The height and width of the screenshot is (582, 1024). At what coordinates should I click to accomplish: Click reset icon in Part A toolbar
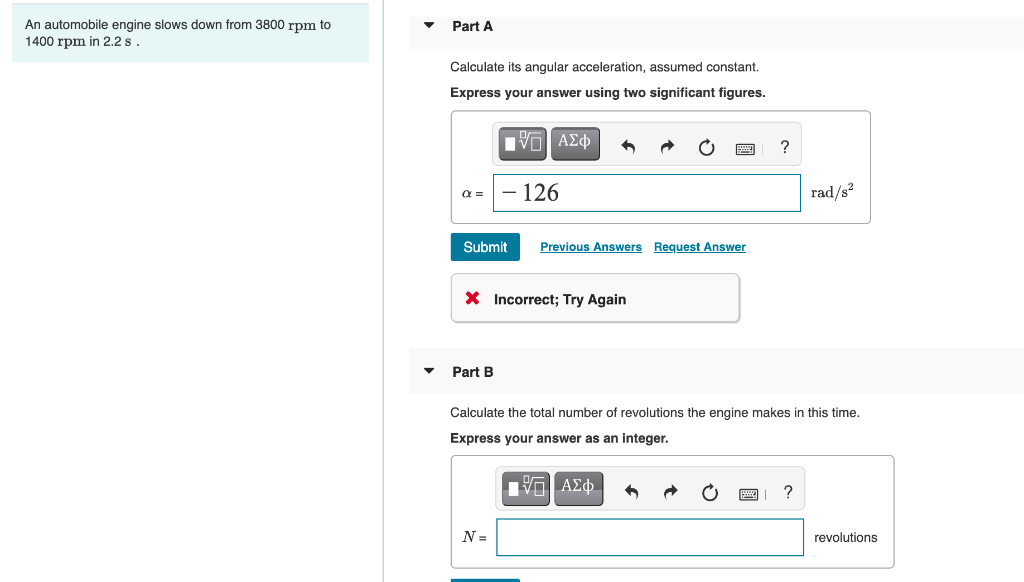[707, 147]
